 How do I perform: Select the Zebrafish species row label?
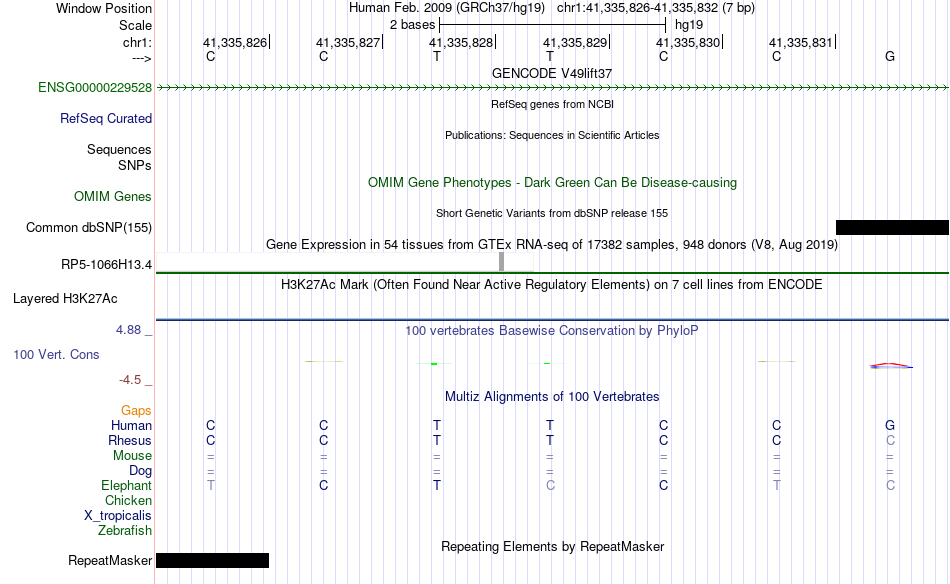pos(125,531)
